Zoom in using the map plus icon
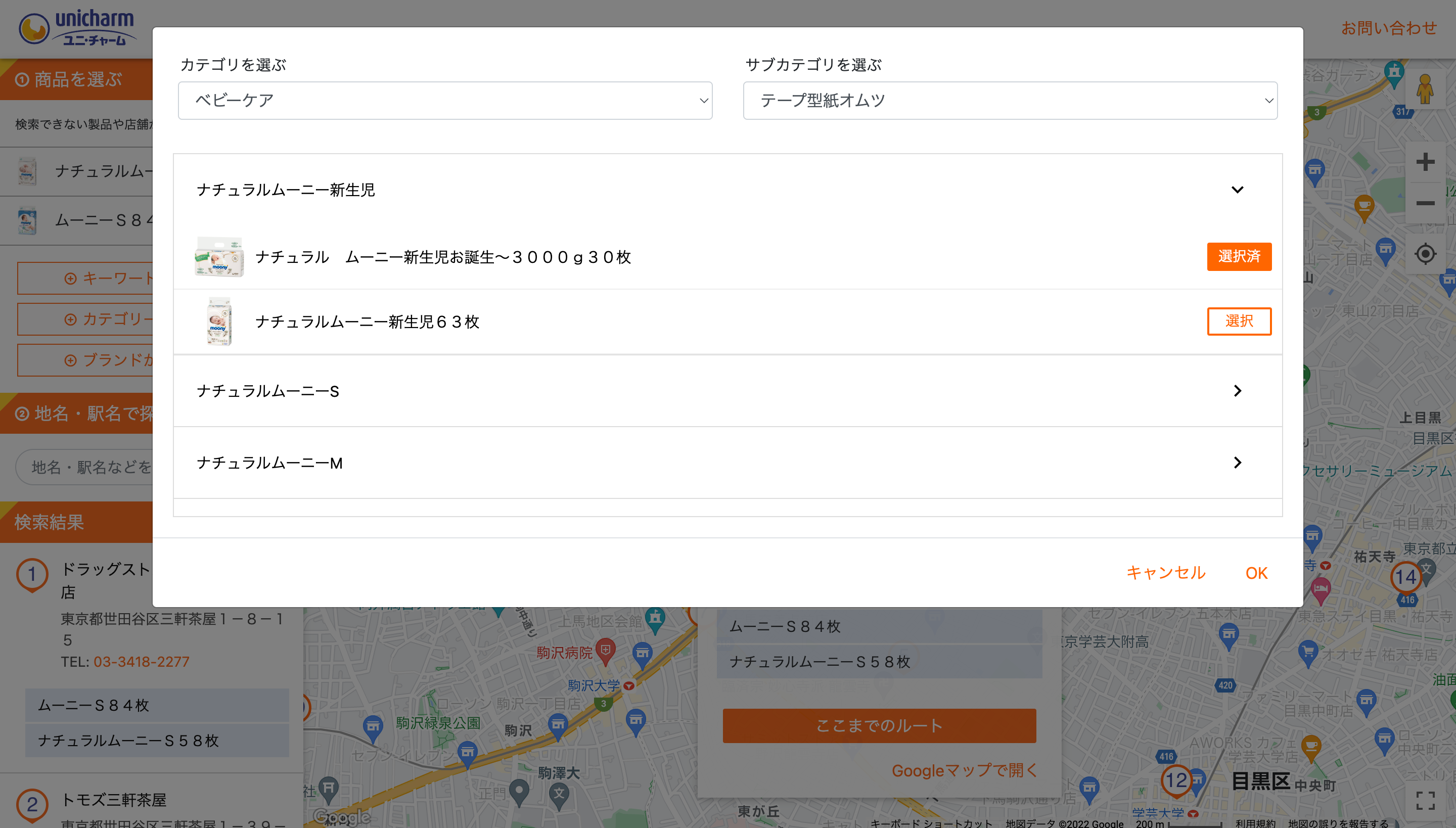Image resolution: width=1456 pixels, height=828 pixels. click(1425, 163)
